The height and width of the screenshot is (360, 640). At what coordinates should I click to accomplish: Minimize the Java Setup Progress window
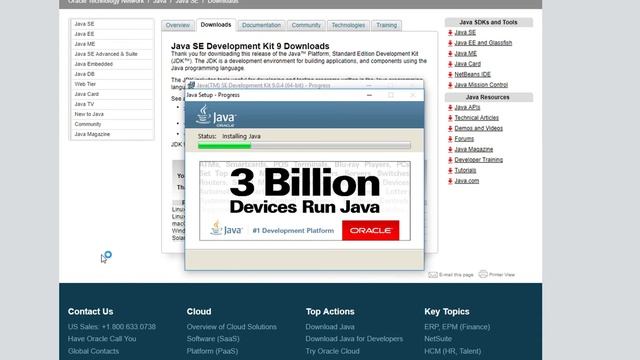(x=369, y=95)
